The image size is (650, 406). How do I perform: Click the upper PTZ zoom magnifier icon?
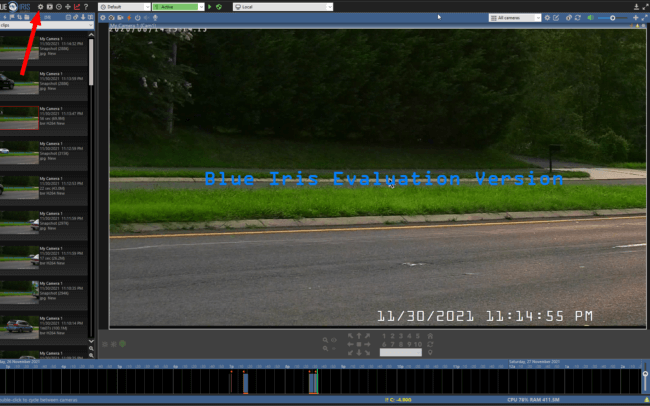[x=325, y=340]
